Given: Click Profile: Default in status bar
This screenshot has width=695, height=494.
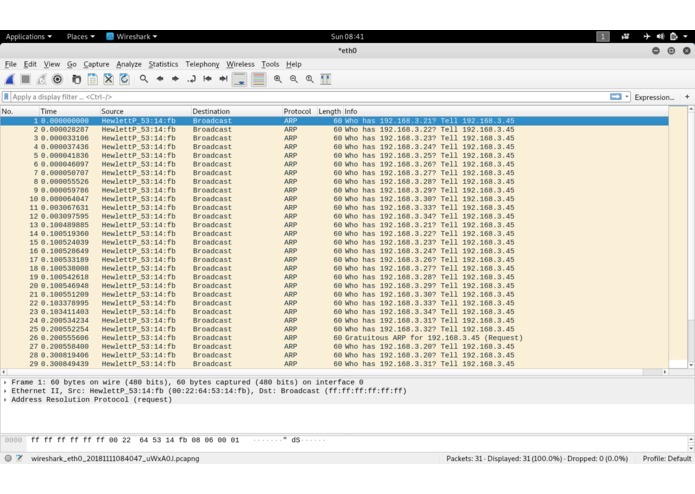Looking at the screenshot, I should tap(667, 459).
